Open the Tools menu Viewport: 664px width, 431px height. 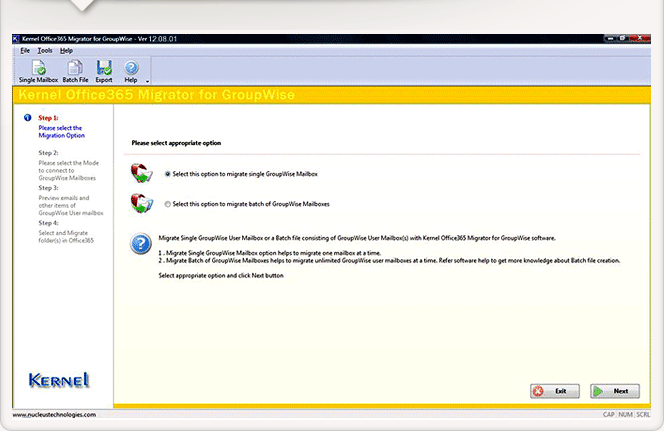pyautogui.click(x=45, y=50)
